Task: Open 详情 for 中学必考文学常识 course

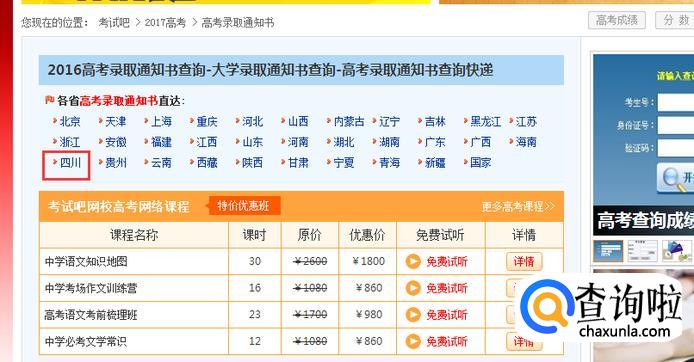Action: 524,342
